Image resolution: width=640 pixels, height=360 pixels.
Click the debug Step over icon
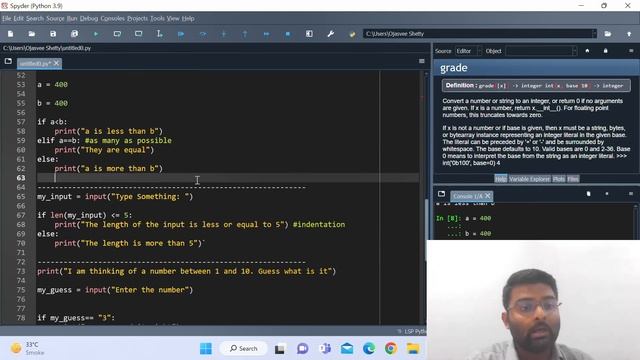click(x=202, y=34)
